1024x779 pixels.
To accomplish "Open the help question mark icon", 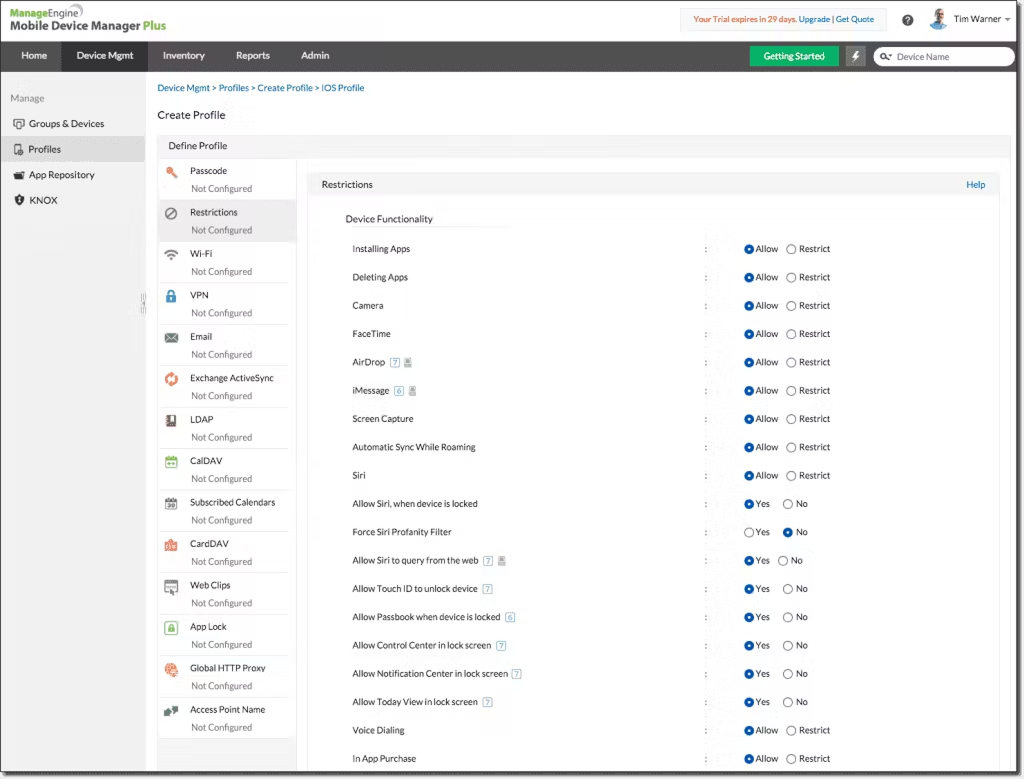I will point(908,20).
